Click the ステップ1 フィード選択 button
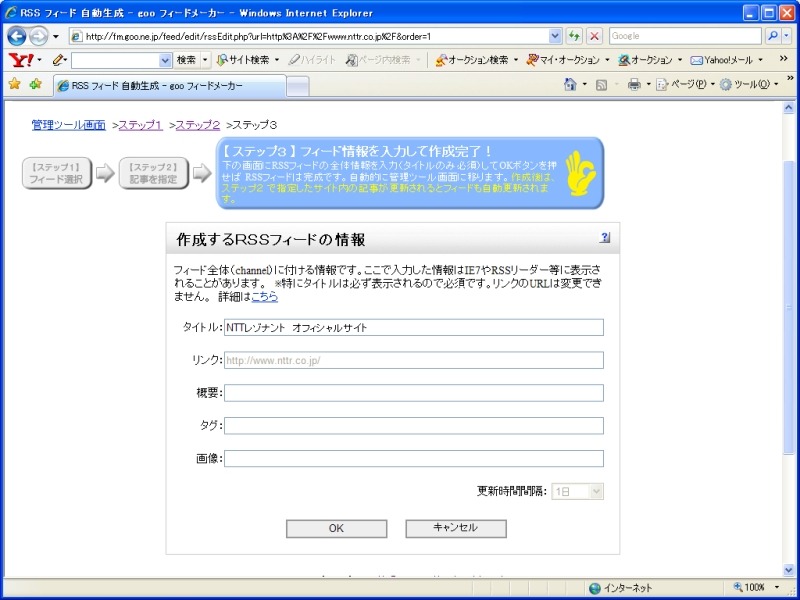800x600 pixels. pyautogui.click(x=57, y=173)
